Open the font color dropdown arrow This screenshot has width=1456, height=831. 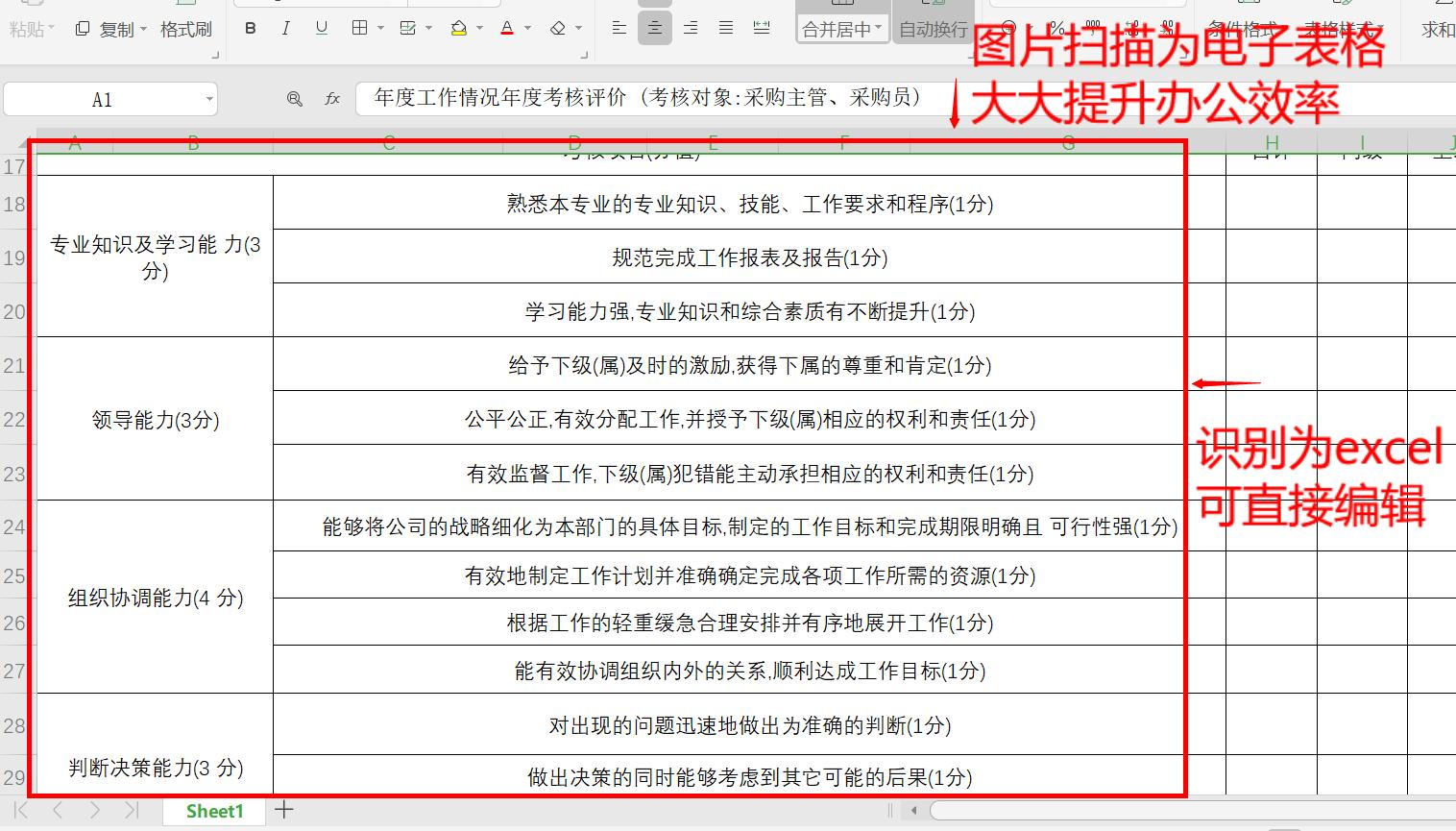[528, 29]
